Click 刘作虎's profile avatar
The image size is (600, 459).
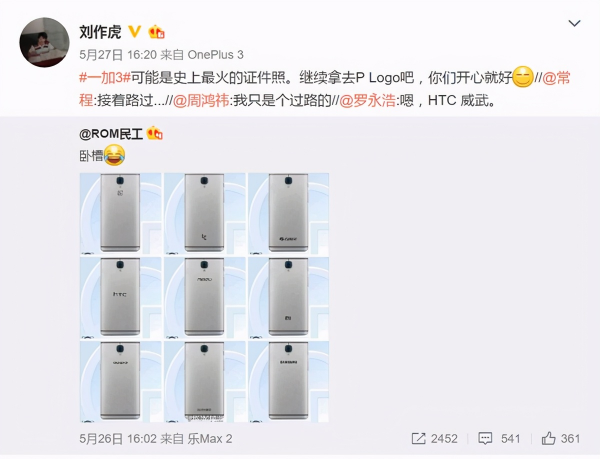click(x=44, y=42)
